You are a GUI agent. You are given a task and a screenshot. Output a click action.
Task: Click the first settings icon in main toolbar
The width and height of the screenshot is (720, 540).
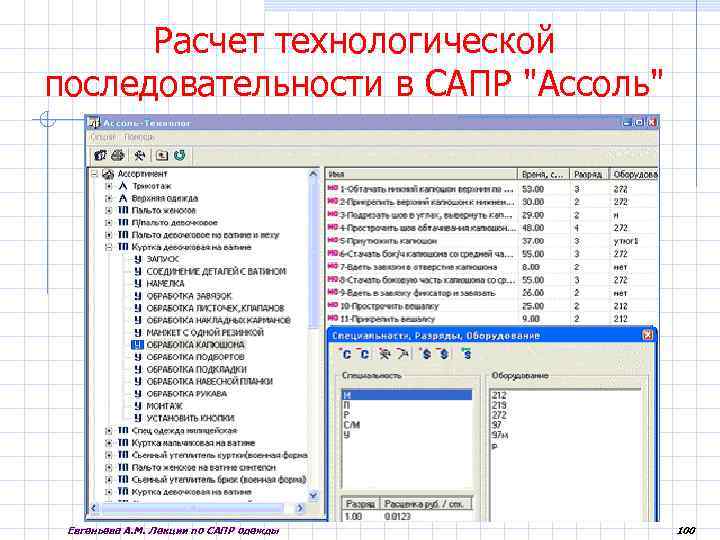coord(100,155)
